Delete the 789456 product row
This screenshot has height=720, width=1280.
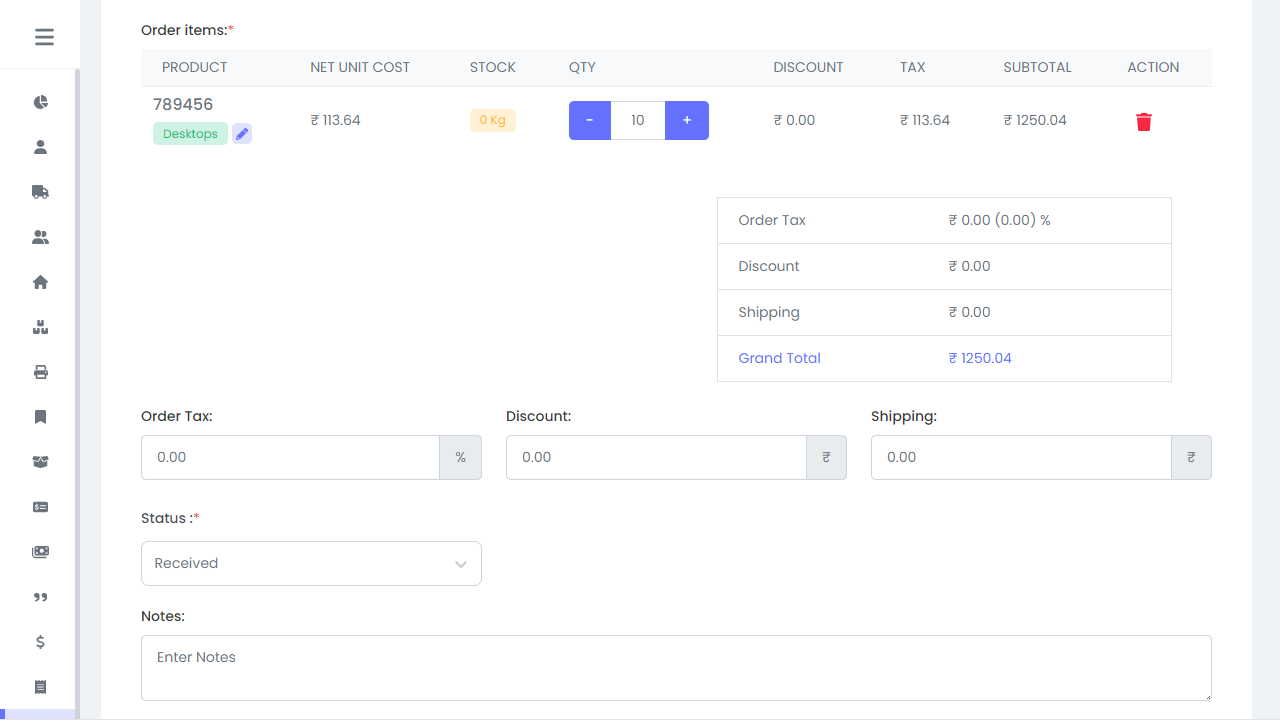click(x=1143, y=120)
